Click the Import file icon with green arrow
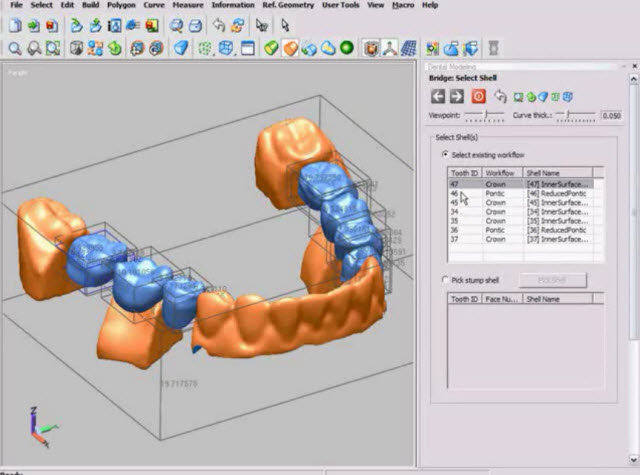This screenshot has width=640, height=475. point(33,26)
